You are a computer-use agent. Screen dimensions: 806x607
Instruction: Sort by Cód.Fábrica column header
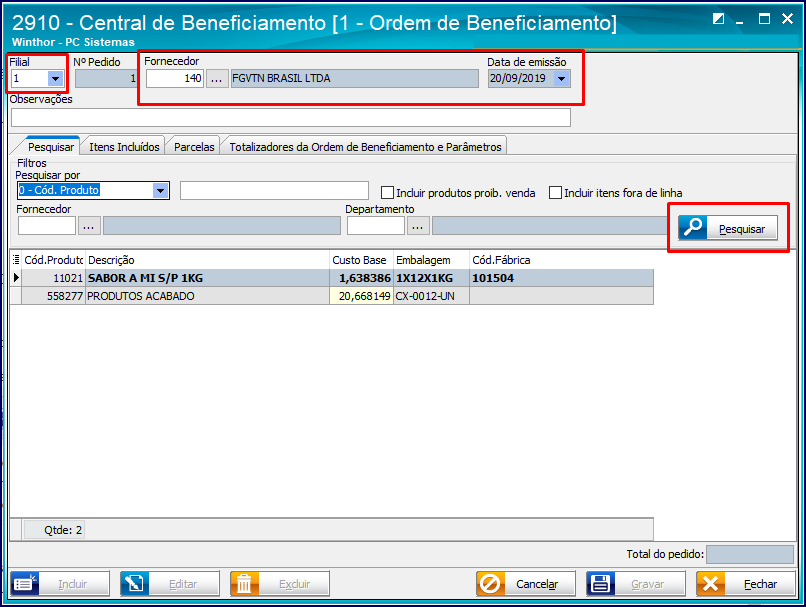coord(561,260)
